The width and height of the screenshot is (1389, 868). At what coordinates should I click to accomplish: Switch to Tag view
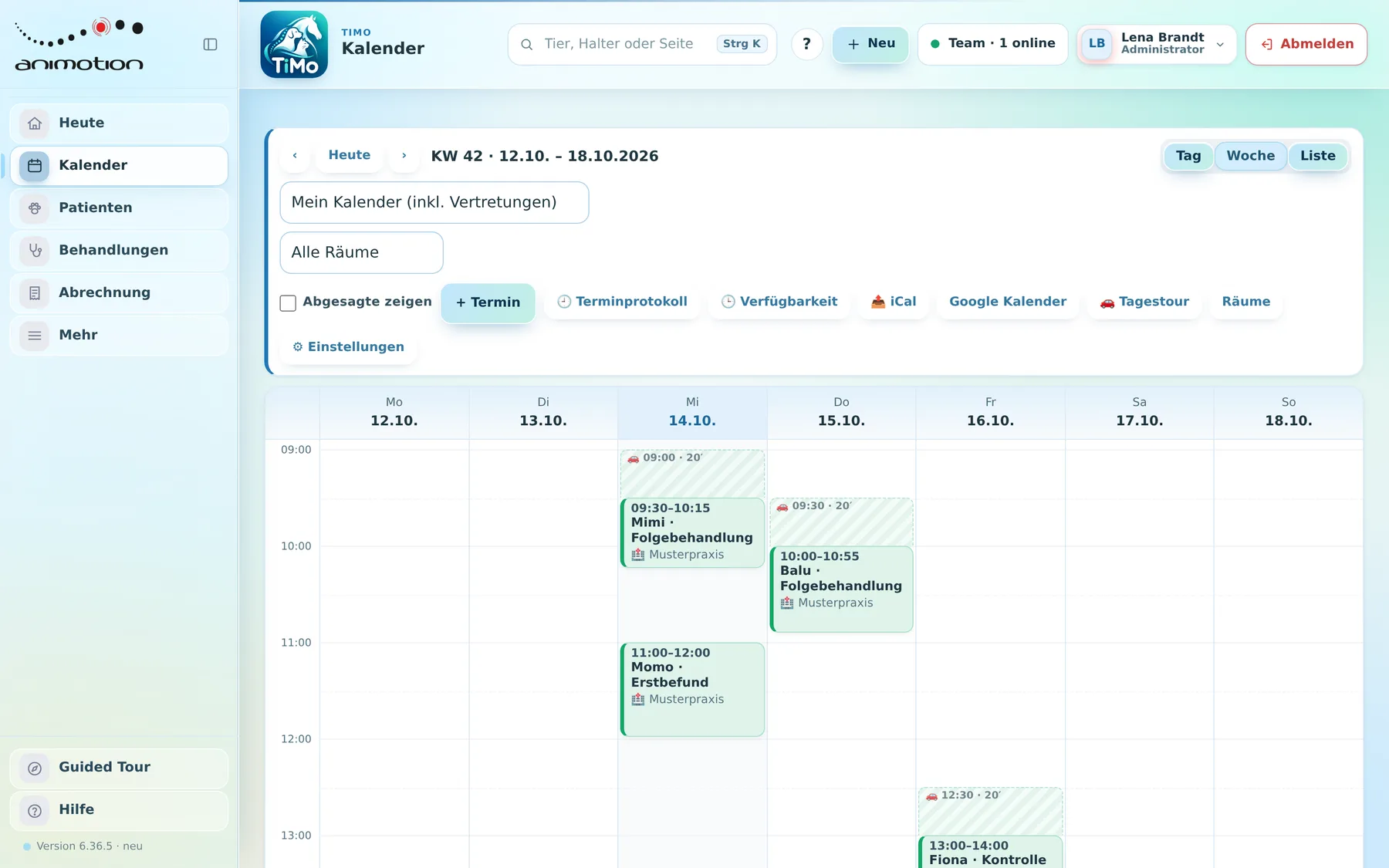coord(1188,157)
